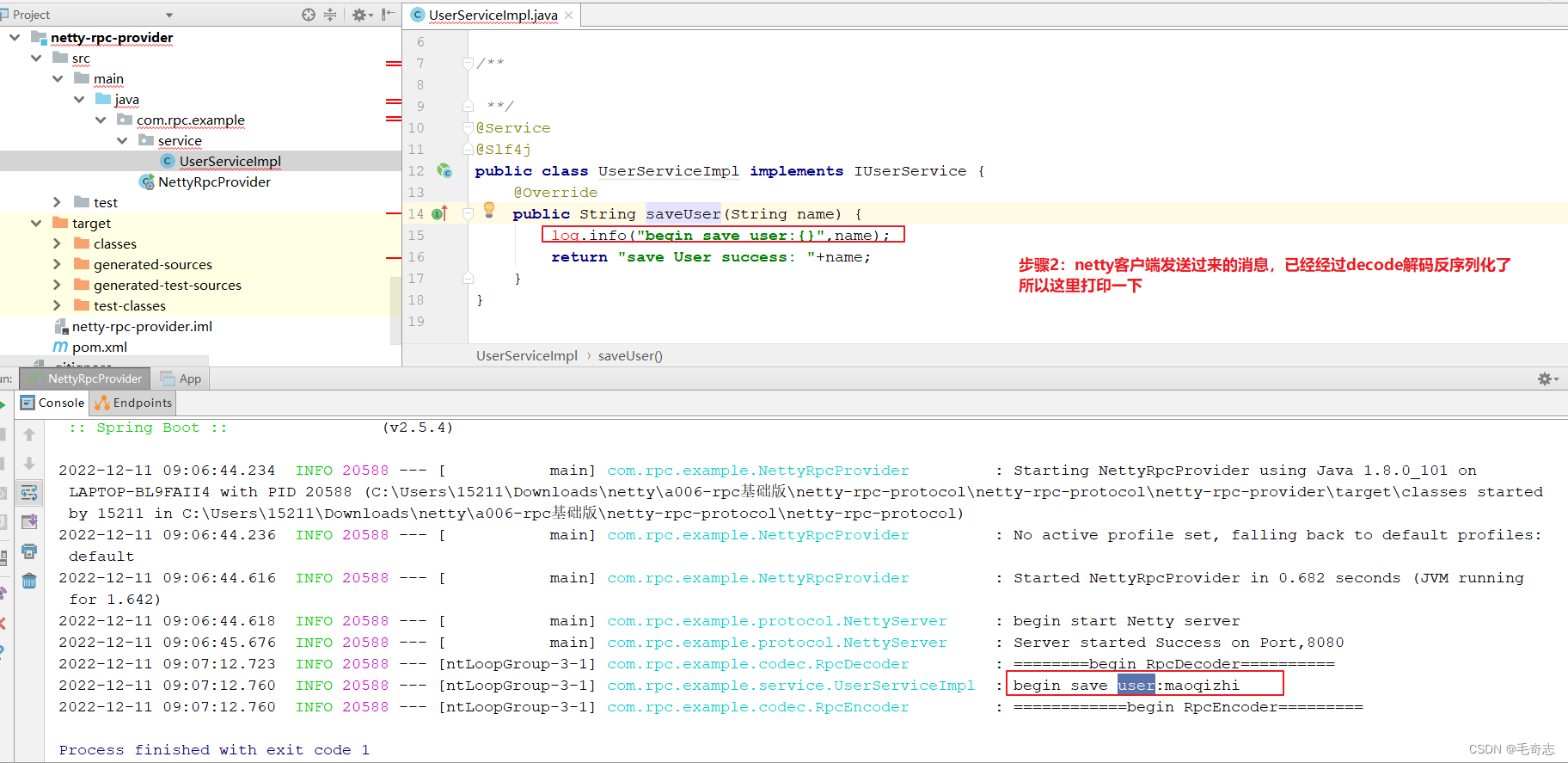This screenshot has height=763, width=1568.
Task: Click the service.UserServiceImpl logger text
Action: click(791, 686)
